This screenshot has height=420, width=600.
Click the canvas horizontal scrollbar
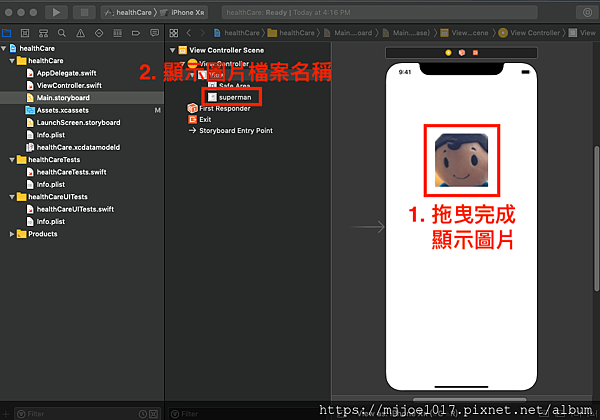(x=469, y=399)
